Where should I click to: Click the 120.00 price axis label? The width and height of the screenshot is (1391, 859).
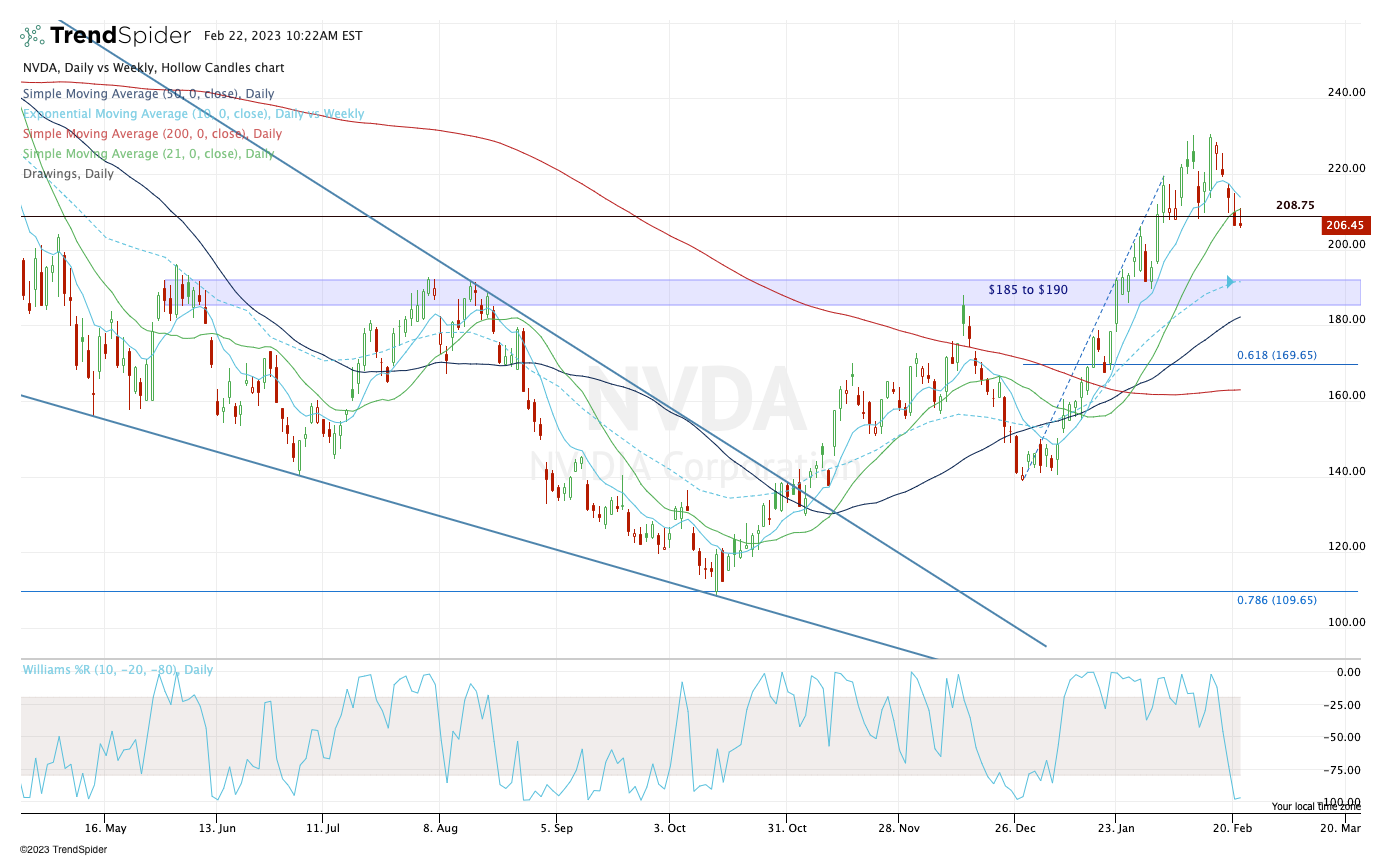pos(1345,546)
